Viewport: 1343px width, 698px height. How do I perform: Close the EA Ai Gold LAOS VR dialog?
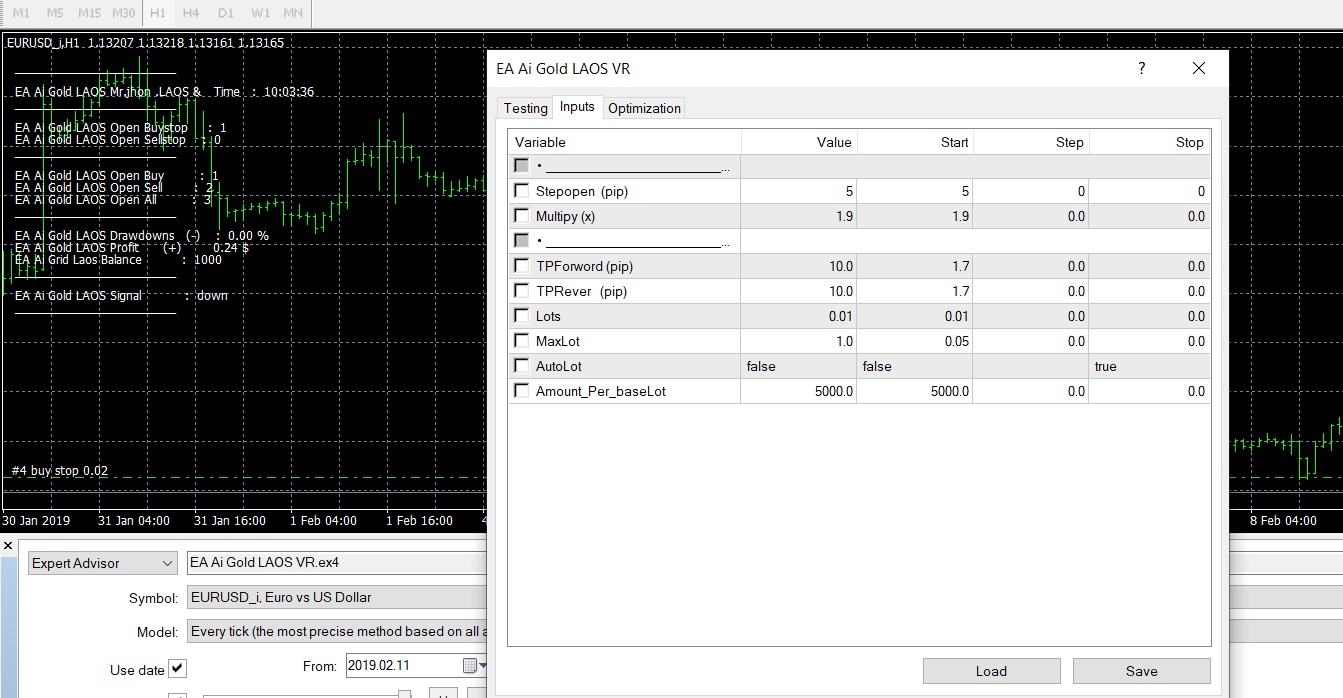pos(1199,68)
